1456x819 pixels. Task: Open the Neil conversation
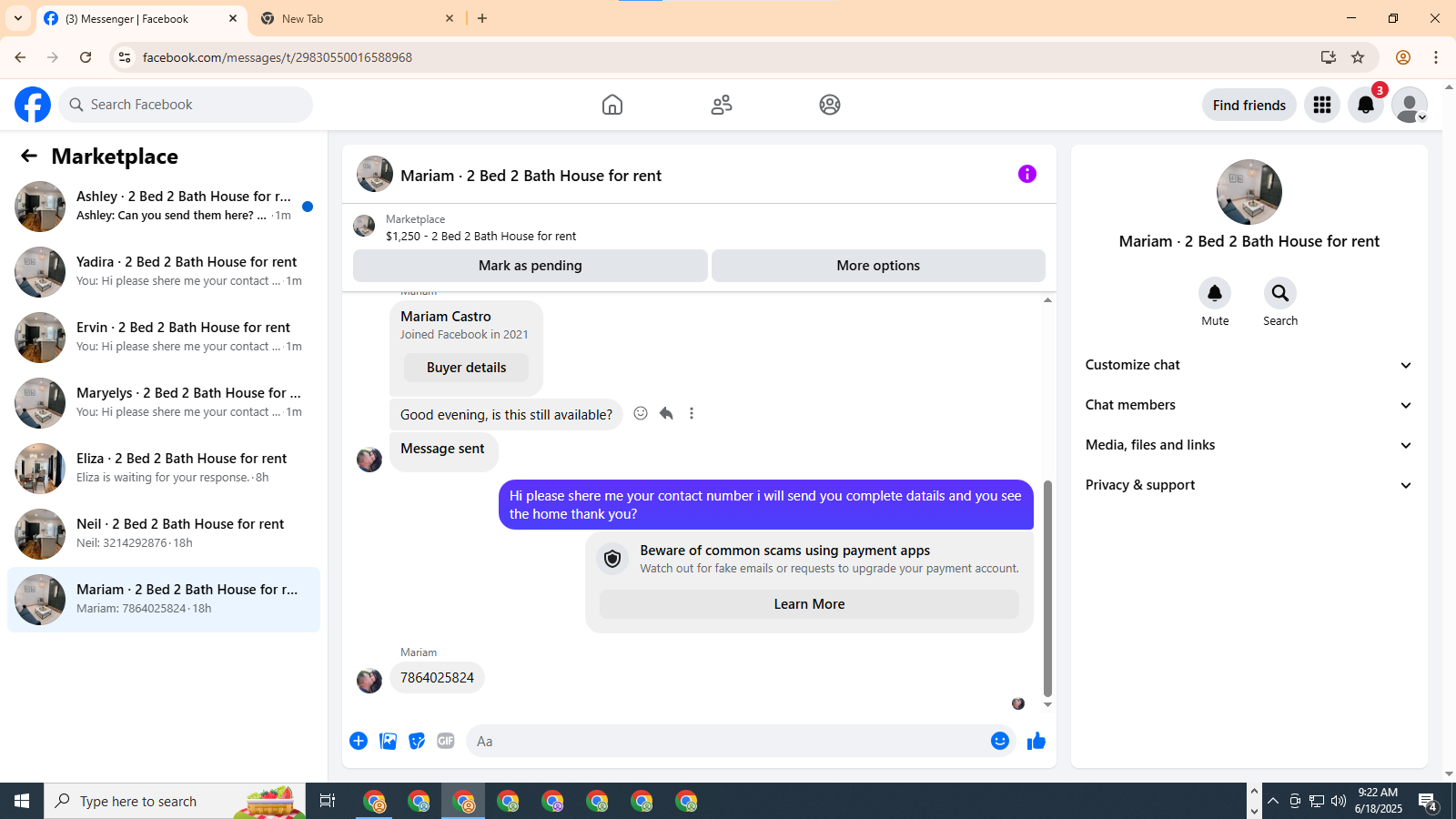164,534
